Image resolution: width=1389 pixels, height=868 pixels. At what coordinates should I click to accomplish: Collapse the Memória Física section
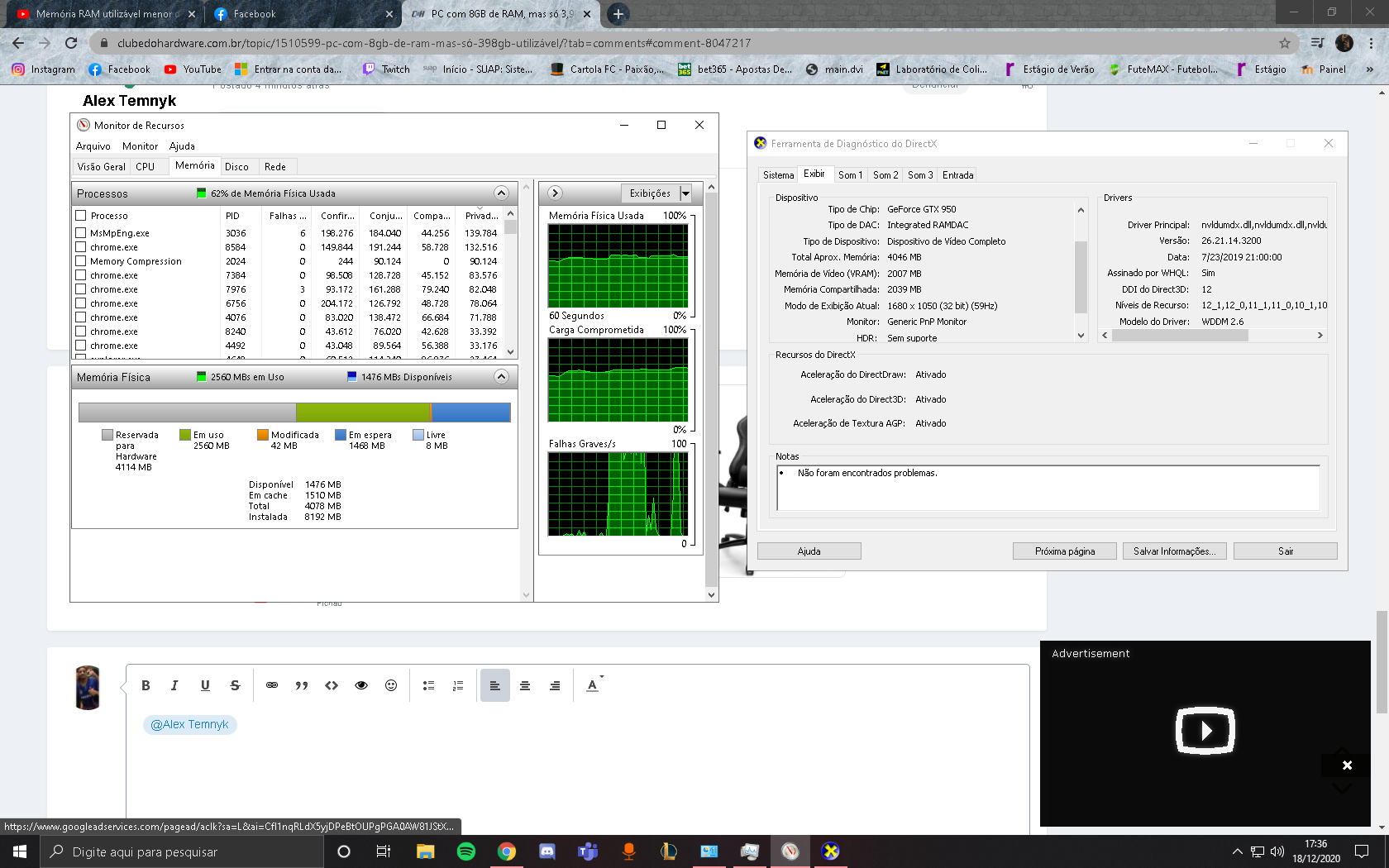pyautogui.click(x=501, y=376)
